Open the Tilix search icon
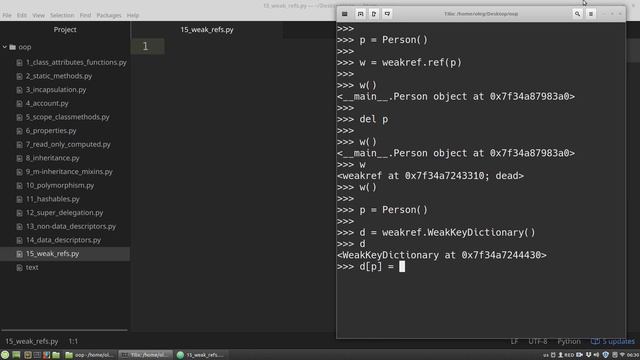The image size is (640, 360). point(577,14)
